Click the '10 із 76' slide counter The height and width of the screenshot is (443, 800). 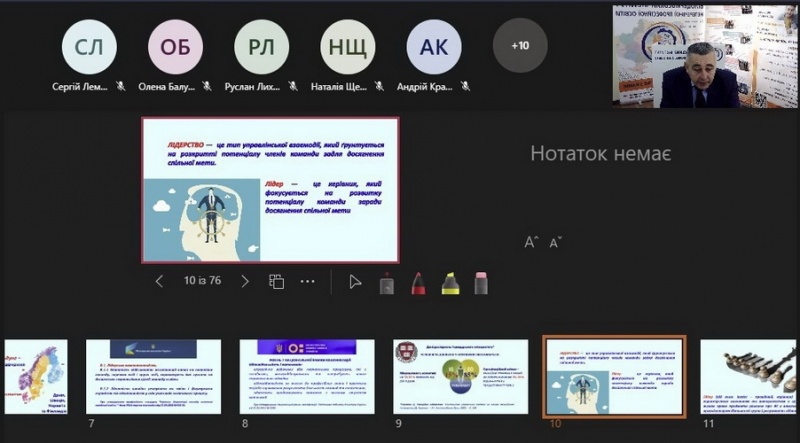pos(203,281)
